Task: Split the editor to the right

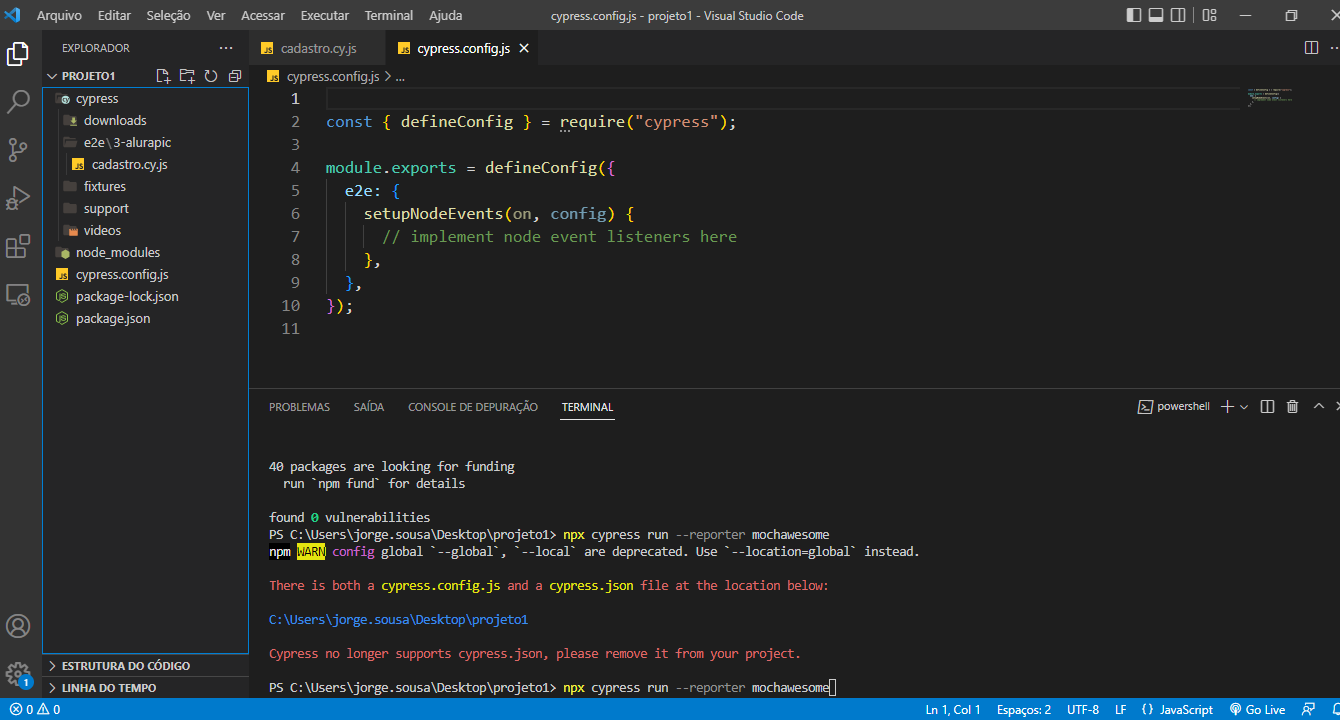Action: pyautogui.click(x=1311, y=48)
